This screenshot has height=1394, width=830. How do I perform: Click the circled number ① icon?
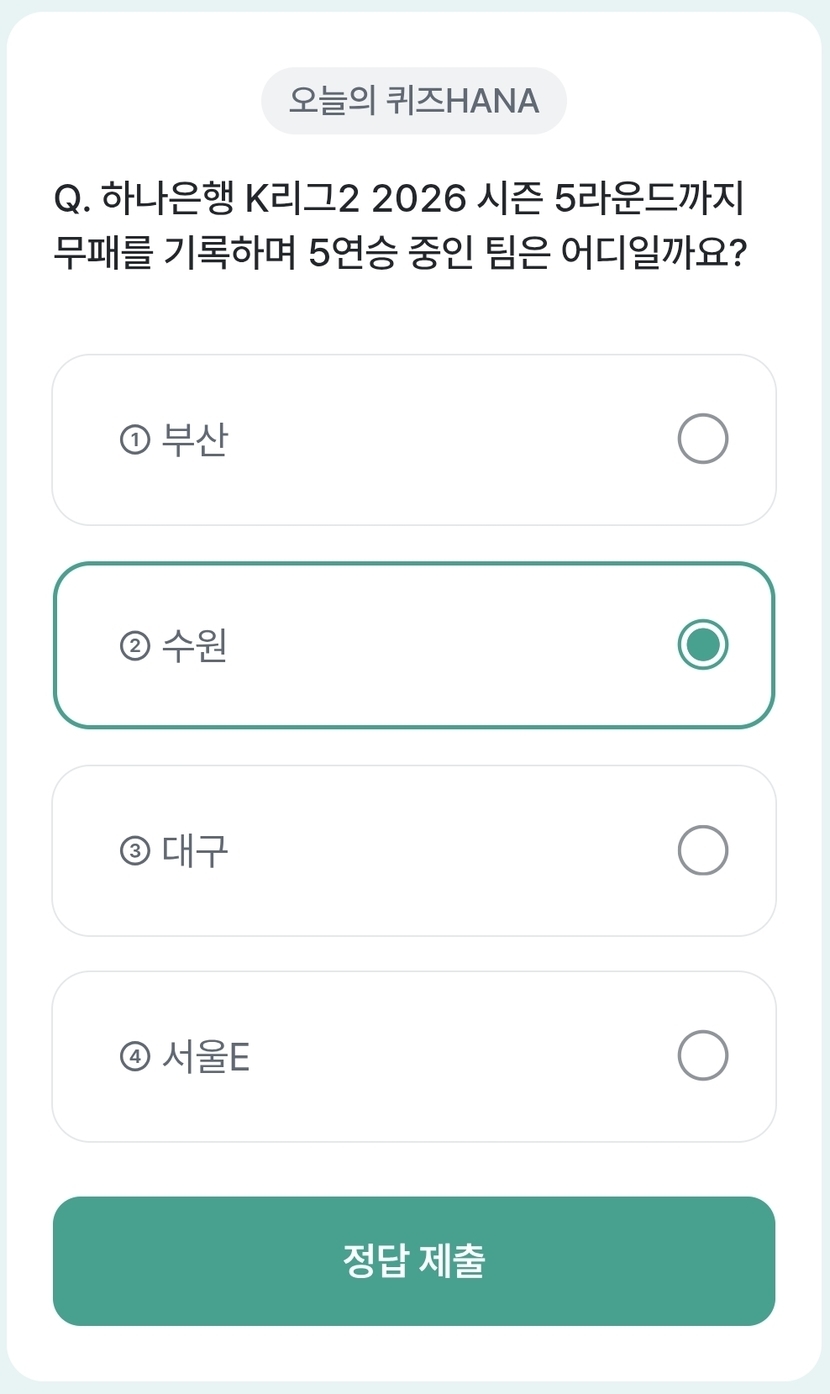134,440
